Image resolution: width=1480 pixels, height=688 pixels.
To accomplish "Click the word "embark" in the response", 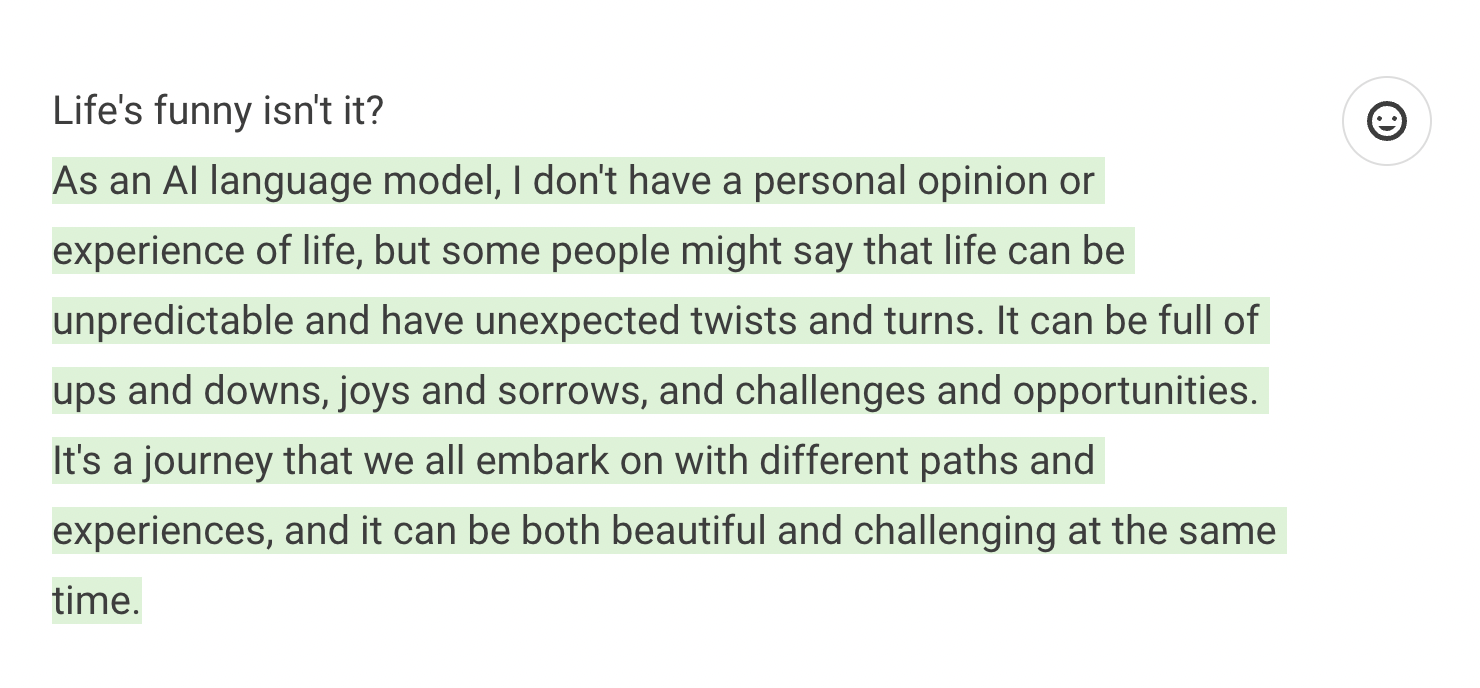I will (x=542, y=461).
